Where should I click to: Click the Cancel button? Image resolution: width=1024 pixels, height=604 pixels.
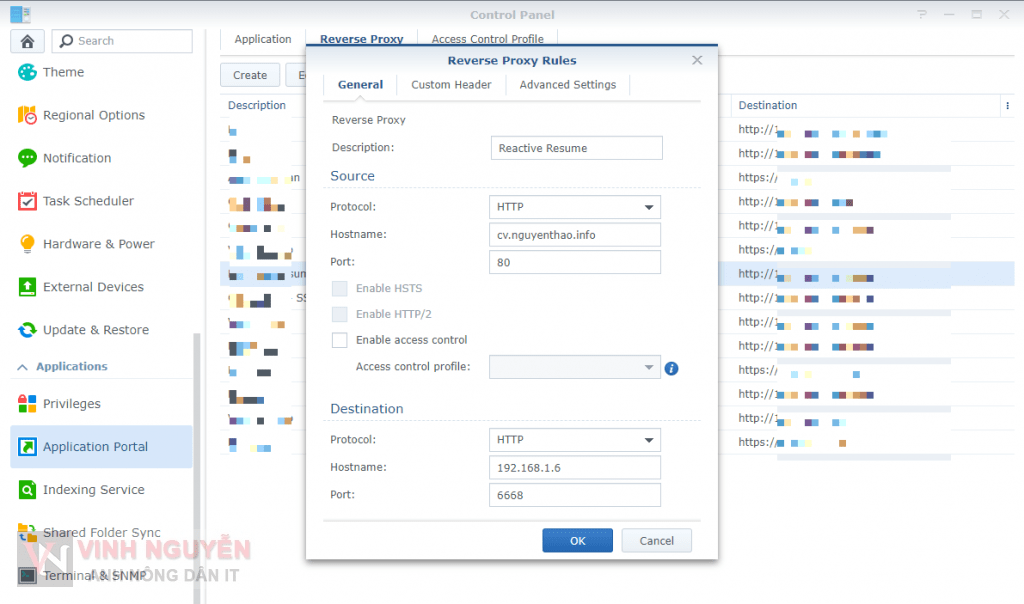click(x=656, y=541)
